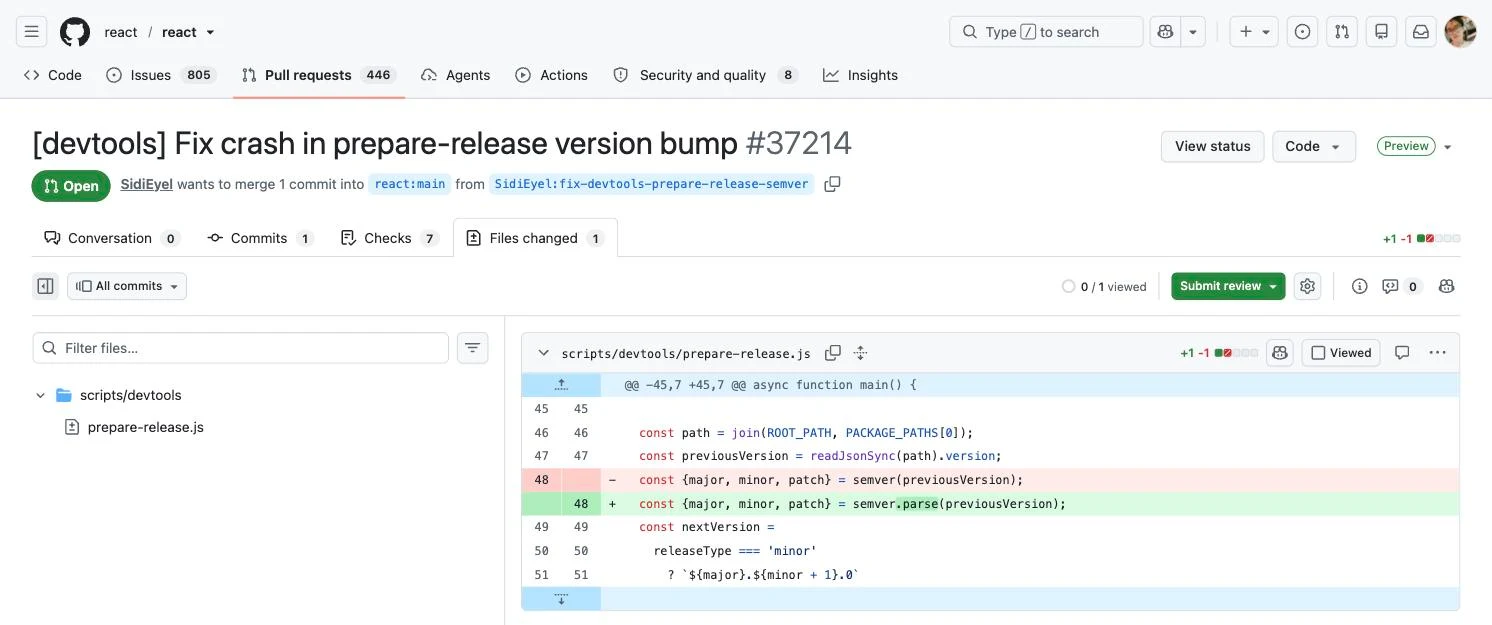
Task: Copy the head branch name
Action: point(832,184)
